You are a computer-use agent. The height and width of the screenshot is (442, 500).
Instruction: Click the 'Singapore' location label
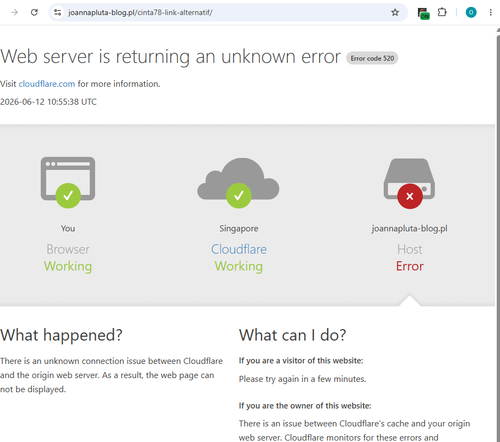(x=239, y=229)
